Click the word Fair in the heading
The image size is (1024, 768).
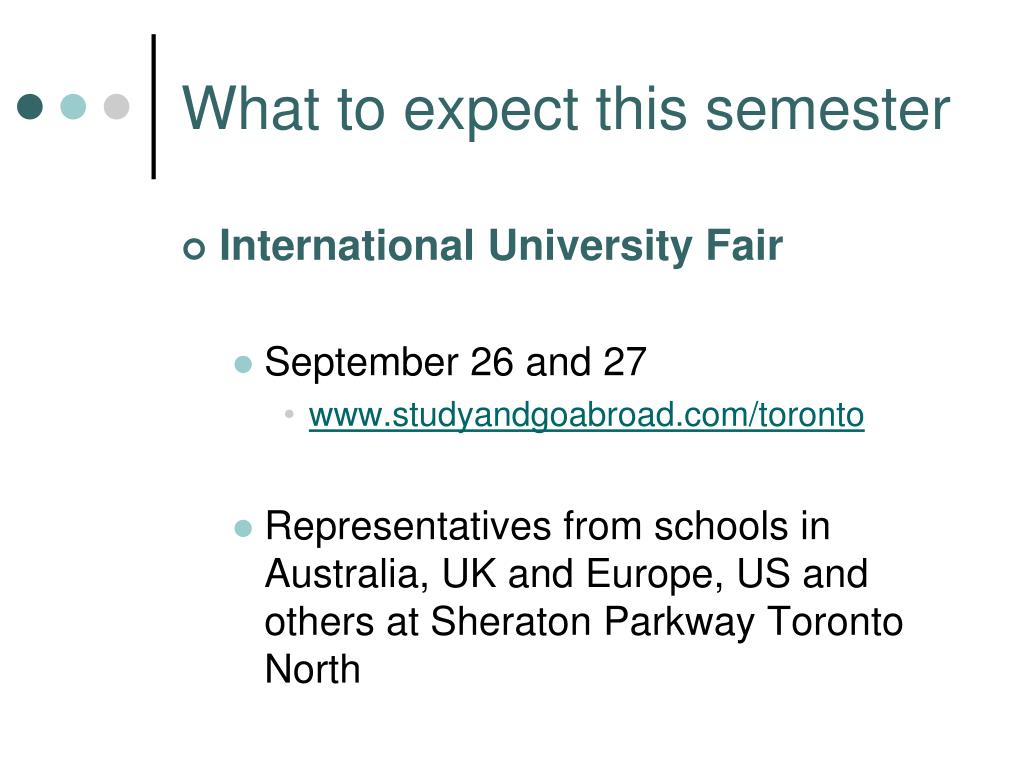(x=744, y=246)
